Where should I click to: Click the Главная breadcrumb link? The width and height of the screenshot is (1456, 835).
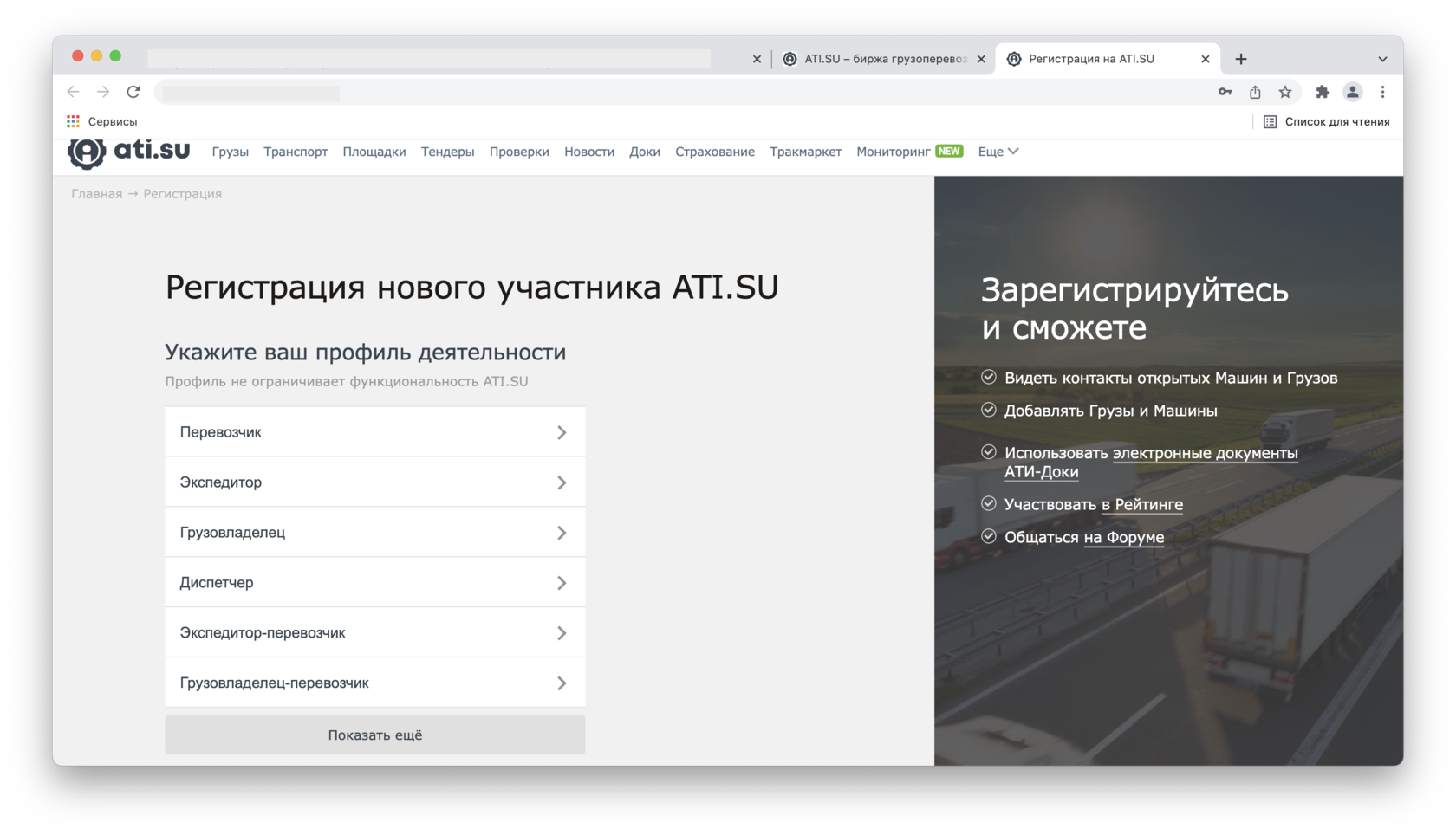[x=96, y=194]
